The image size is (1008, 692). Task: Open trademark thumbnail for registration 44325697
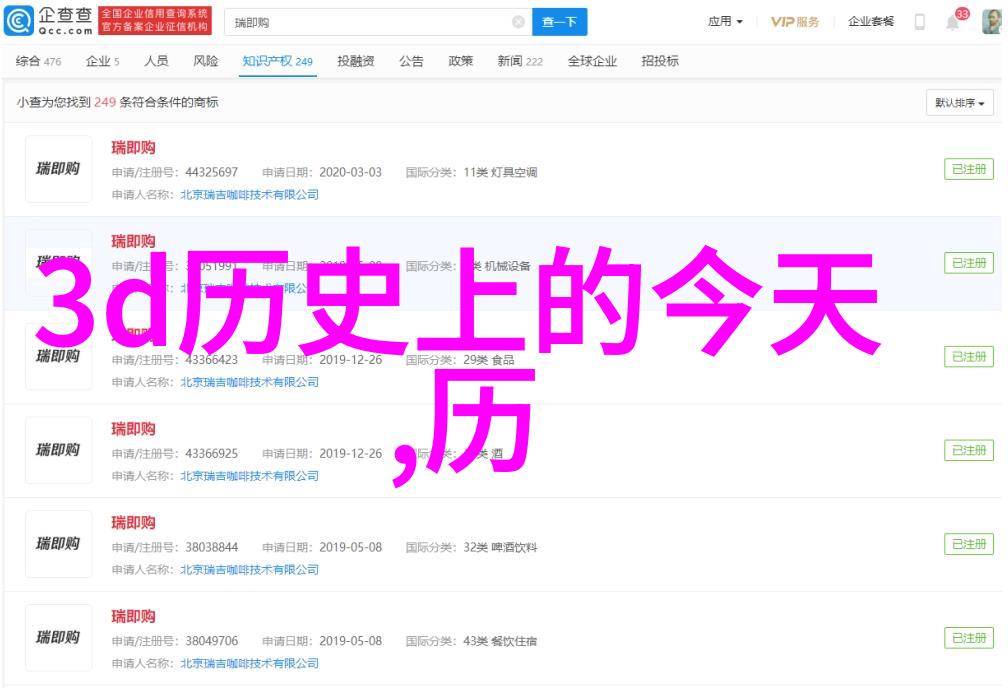[x=58, y=169]
